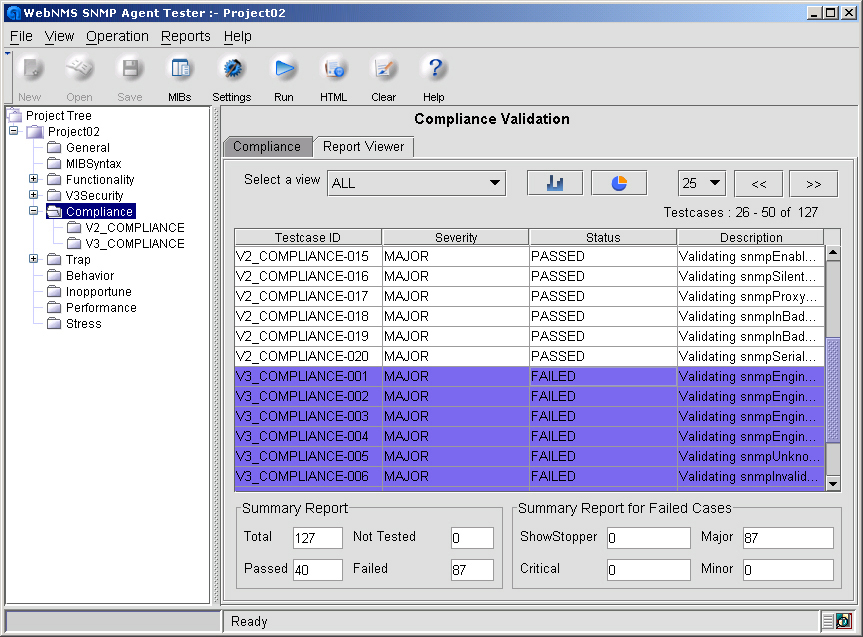Screen dimensions: 863x637
Task: Sort by the Severity column header
Action: 456,237
